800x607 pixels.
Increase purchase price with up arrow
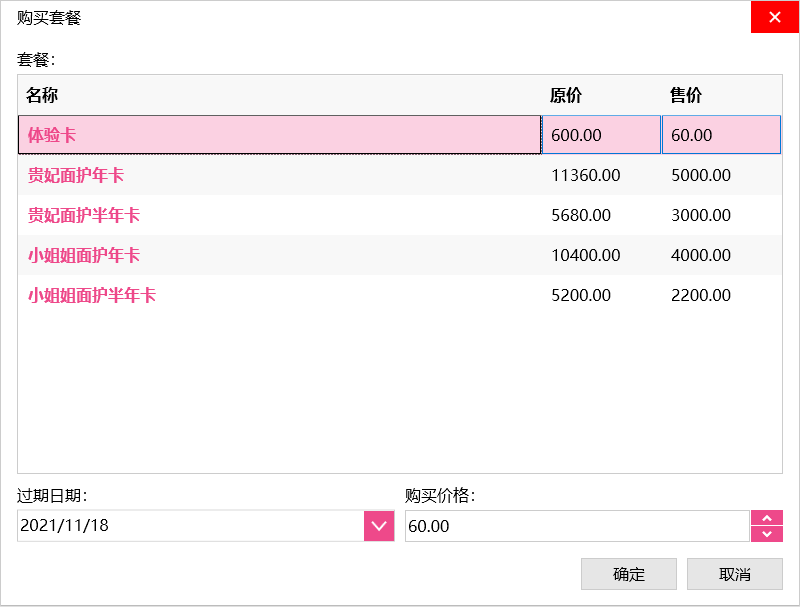pos(766,518)
